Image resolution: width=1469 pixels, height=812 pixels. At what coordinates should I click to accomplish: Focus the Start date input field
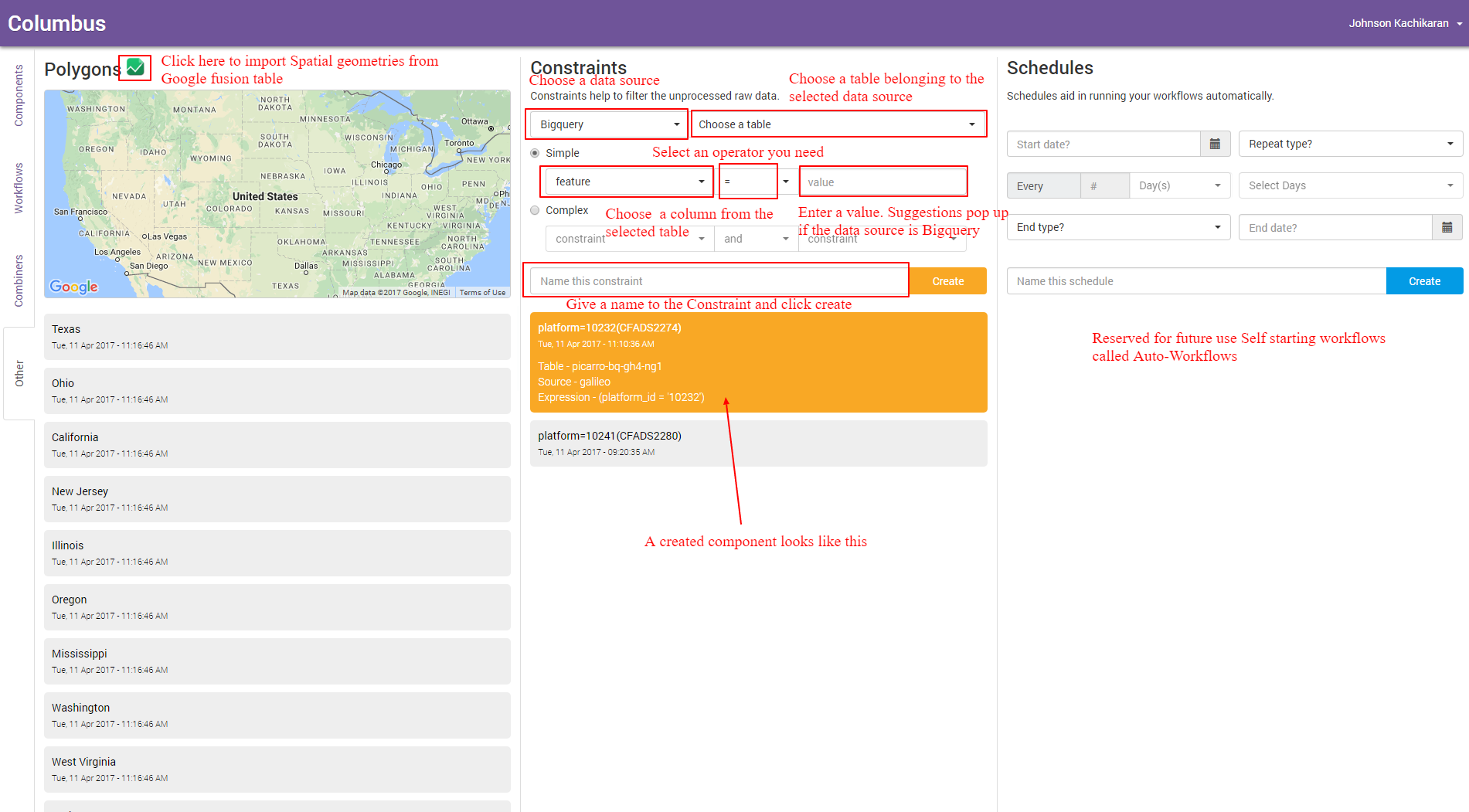click(x=1103, y=144)
